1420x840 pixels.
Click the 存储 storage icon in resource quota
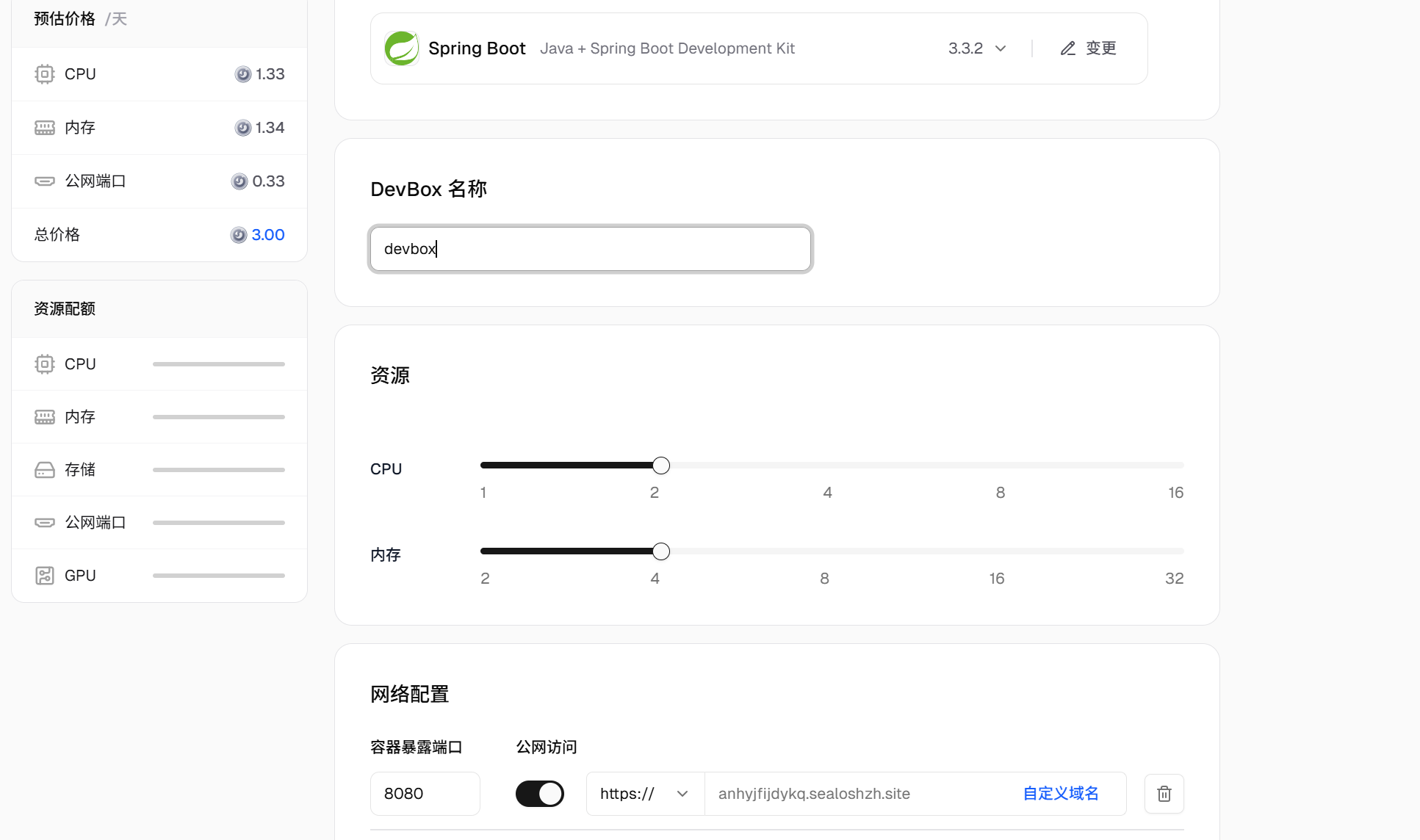(44, 469)
